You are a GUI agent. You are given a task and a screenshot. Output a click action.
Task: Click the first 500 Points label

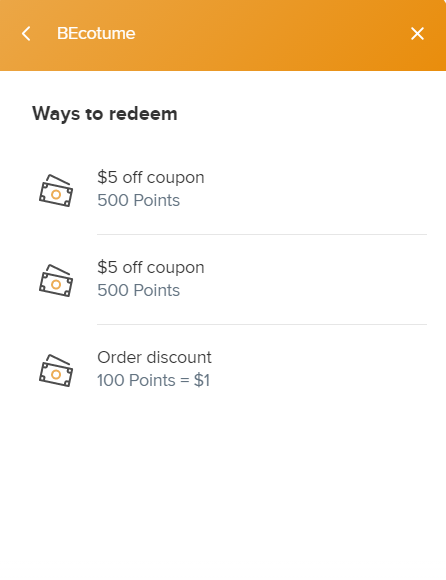[x=139, y=200]
